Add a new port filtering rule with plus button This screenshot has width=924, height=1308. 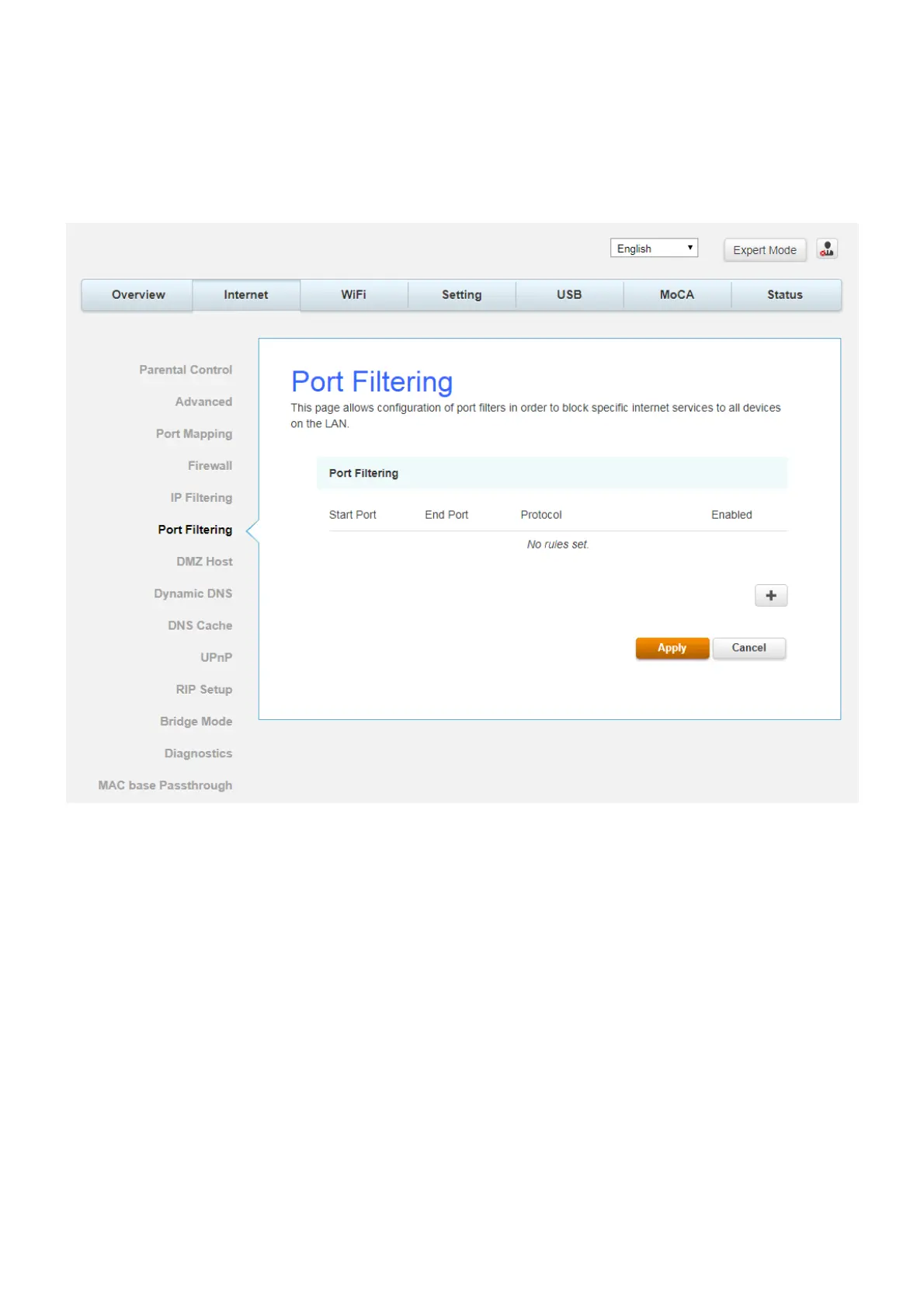coord(771,595)
